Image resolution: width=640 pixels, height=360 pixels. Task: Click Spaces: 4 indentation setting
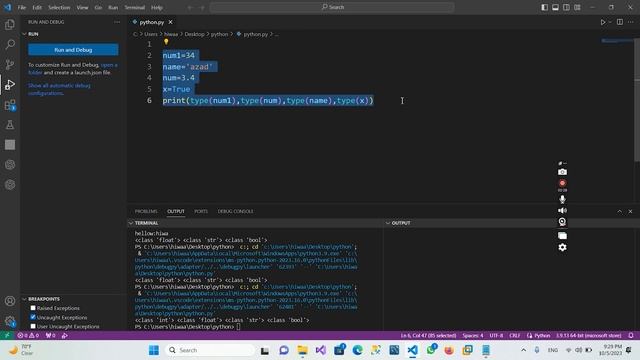point(473,336)
